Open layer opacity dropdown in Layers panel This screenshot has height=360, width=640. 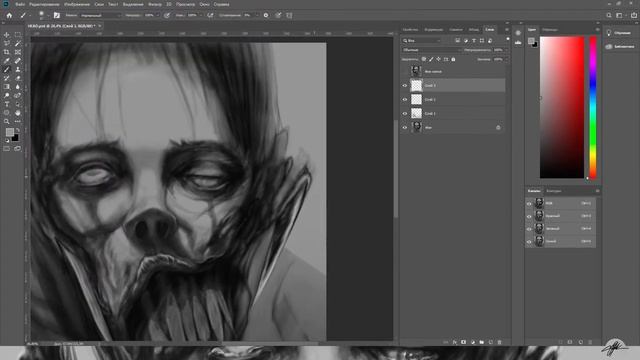pos(507,50)
